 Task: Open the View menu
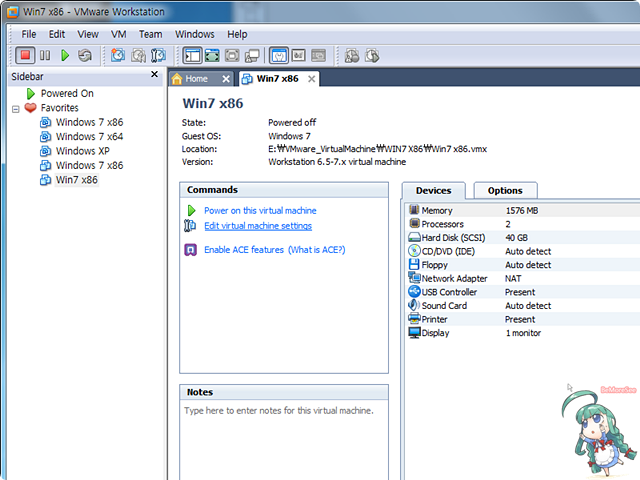click(x=88, y=34)
